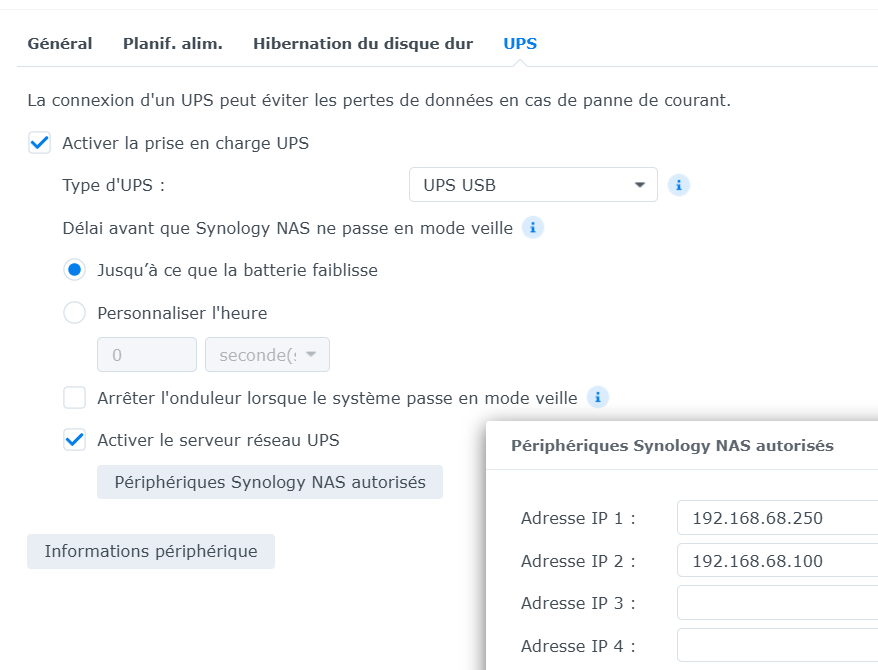Go to Hibernation du disque dur tab

(x=363, y=44)
